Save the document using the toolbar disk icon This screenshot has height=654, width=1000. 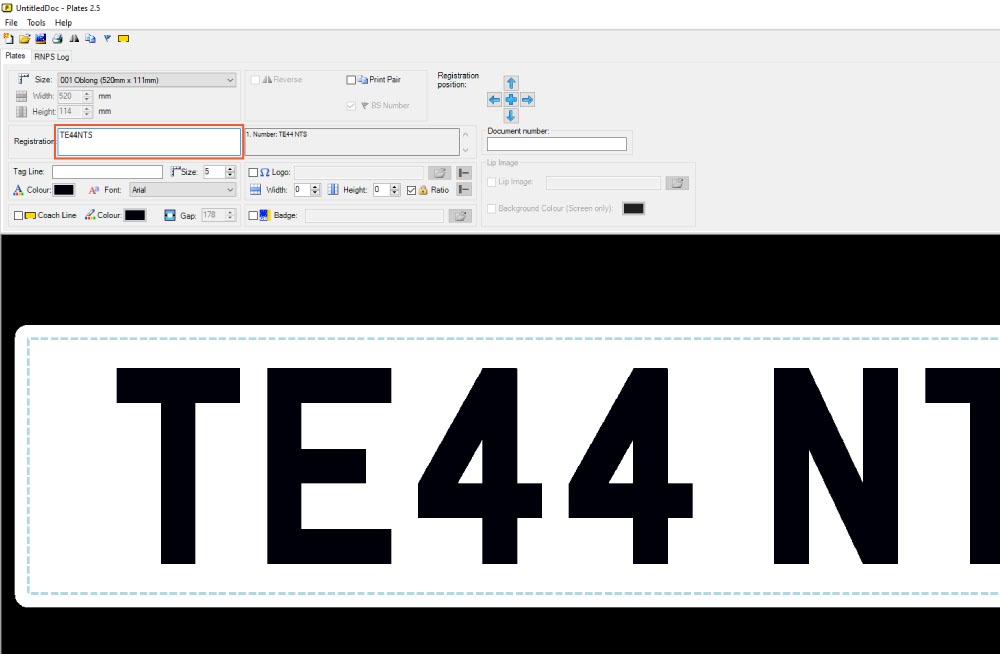(x=41, y=39)
